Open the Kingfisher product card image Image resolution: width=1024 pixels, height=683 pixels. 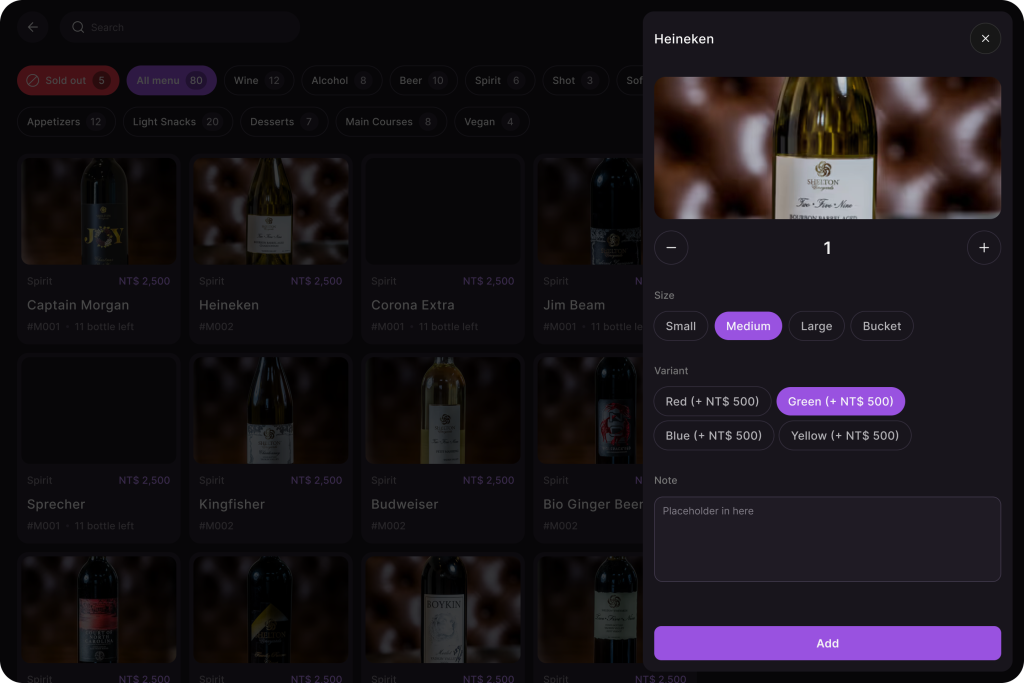[x=270, y=410]
